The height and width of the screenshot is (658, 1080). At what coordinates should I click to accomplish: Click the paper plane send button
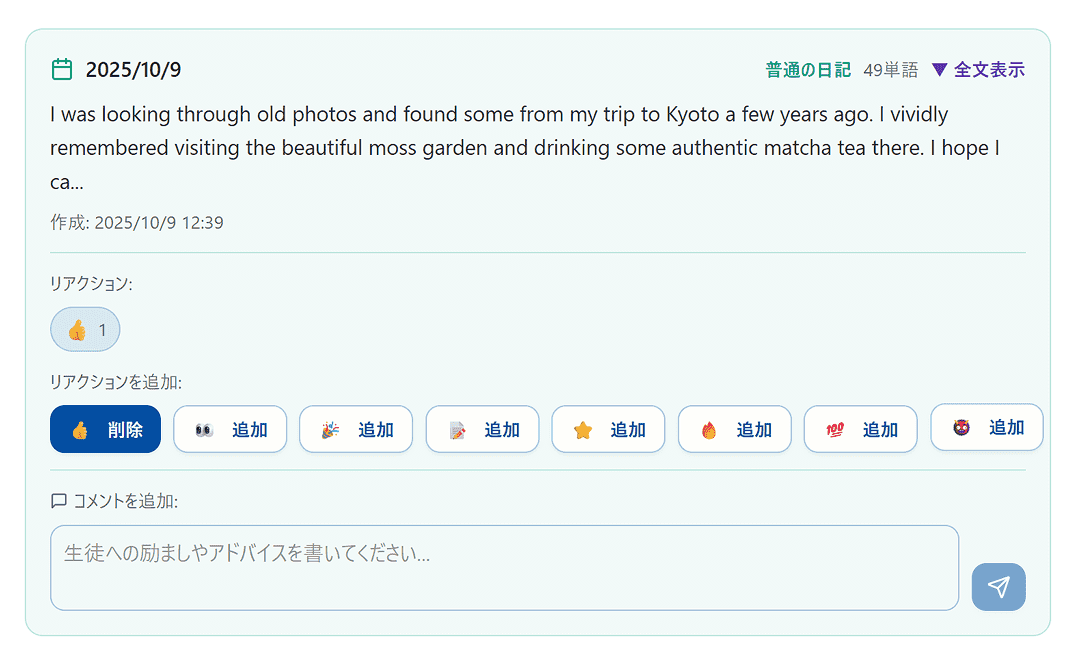click(x=998, y=587)
